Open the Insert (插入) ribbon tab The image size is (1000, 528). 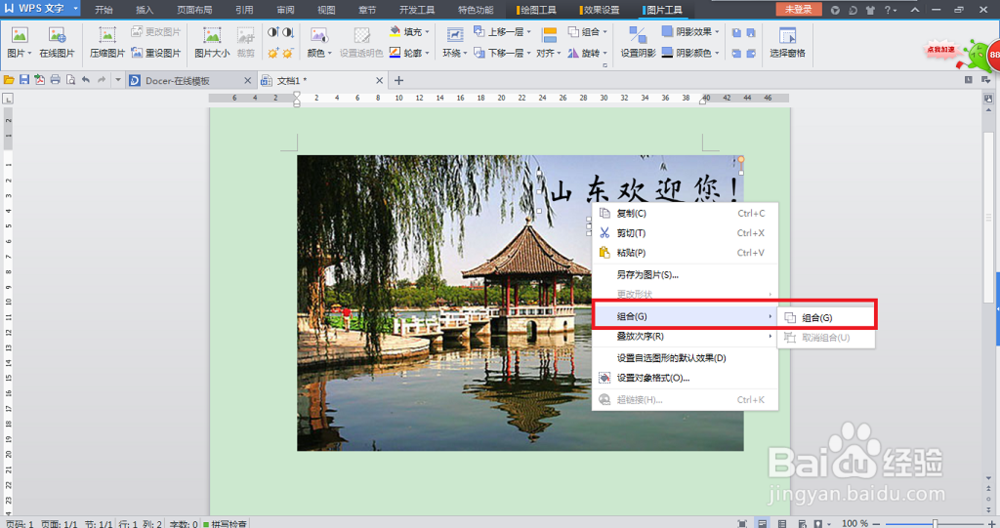coord(145,10)
